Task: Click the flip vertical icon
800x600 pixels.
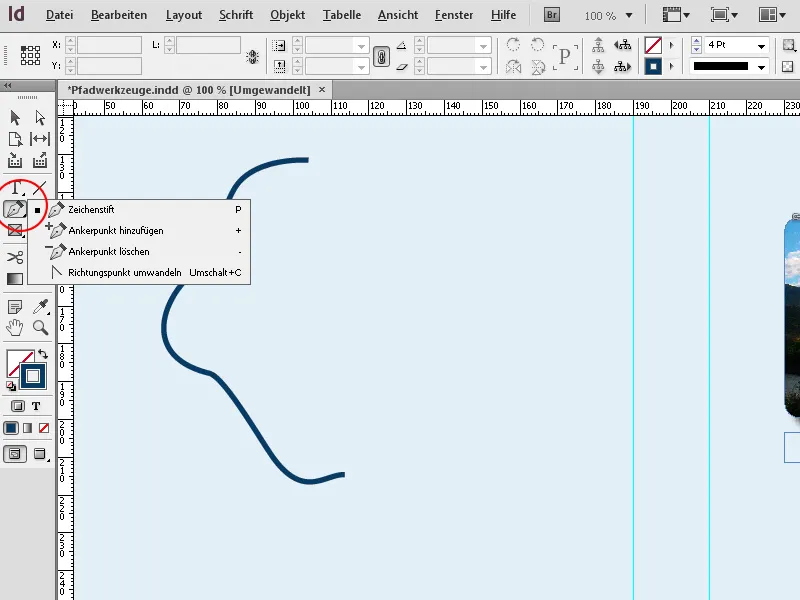Action: click(537, 66)
